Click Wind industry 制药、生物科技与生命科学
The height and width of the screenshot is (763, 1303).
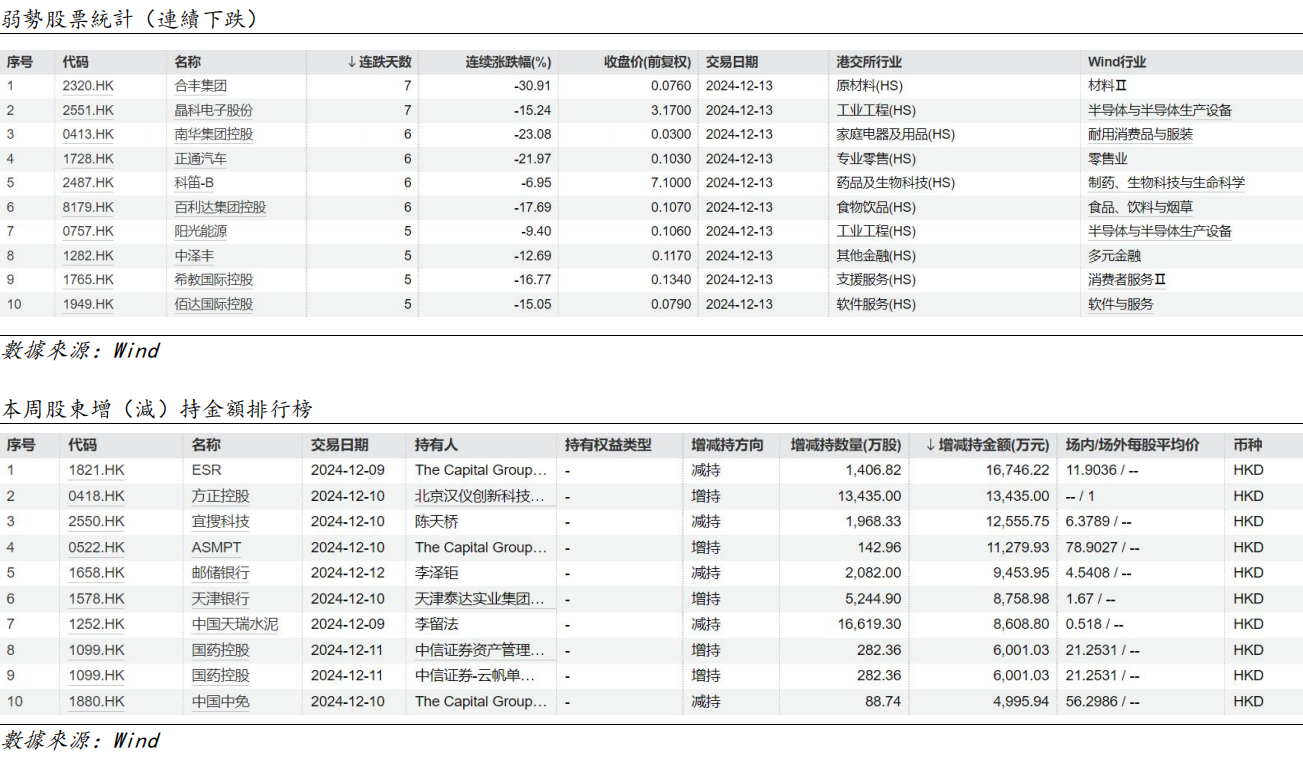click(x=1166, y=183)
